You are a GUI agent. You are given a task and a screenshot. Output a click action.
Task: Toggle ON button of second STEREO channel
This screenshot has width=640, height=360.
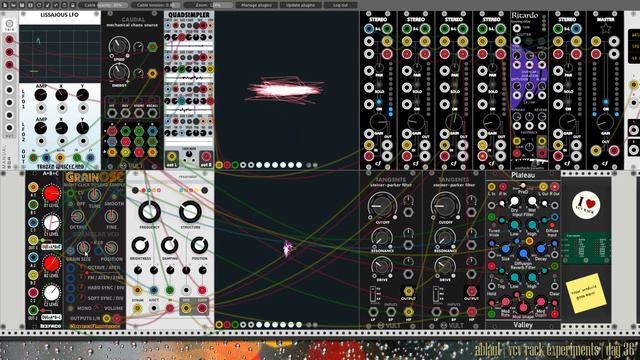[417, 102]
